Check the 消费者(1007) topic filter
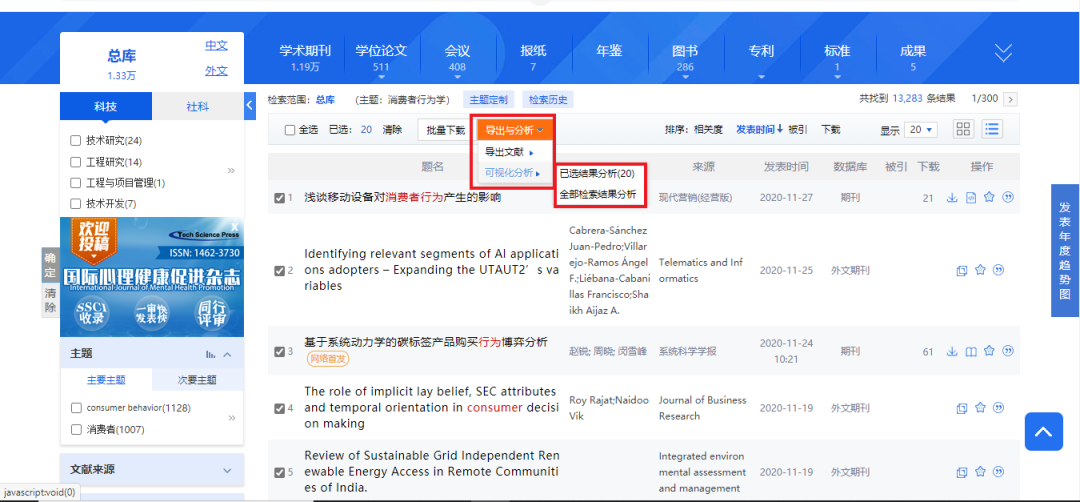1080x502 pixels. click(76, 430)
